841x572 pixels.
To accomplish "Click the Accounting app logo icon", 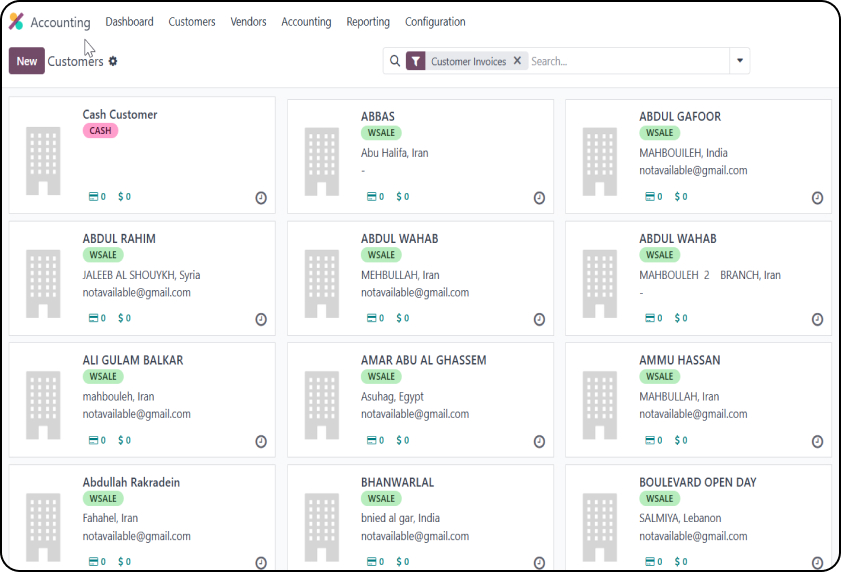I will coord(16,22).
